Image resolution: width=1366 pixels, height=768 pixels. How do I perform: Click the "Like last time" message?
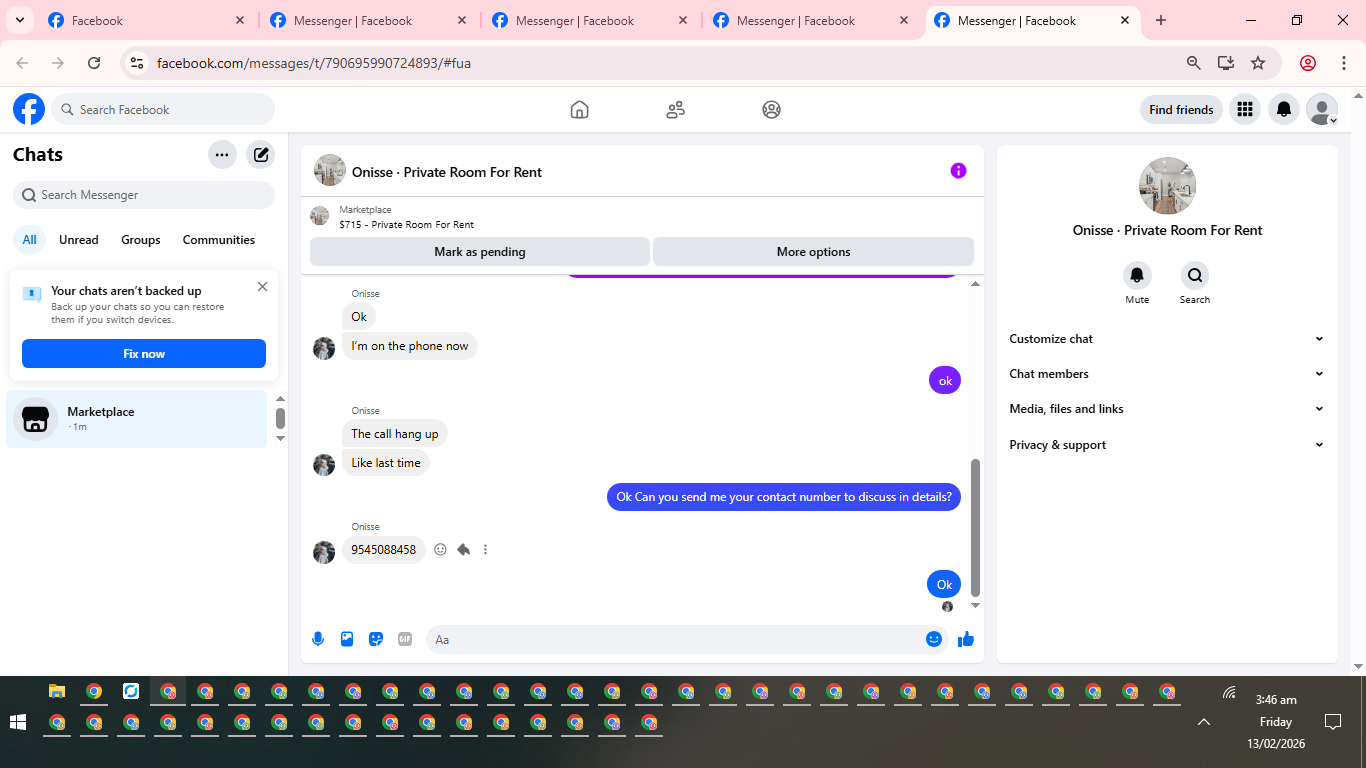[x=386, y=463]
